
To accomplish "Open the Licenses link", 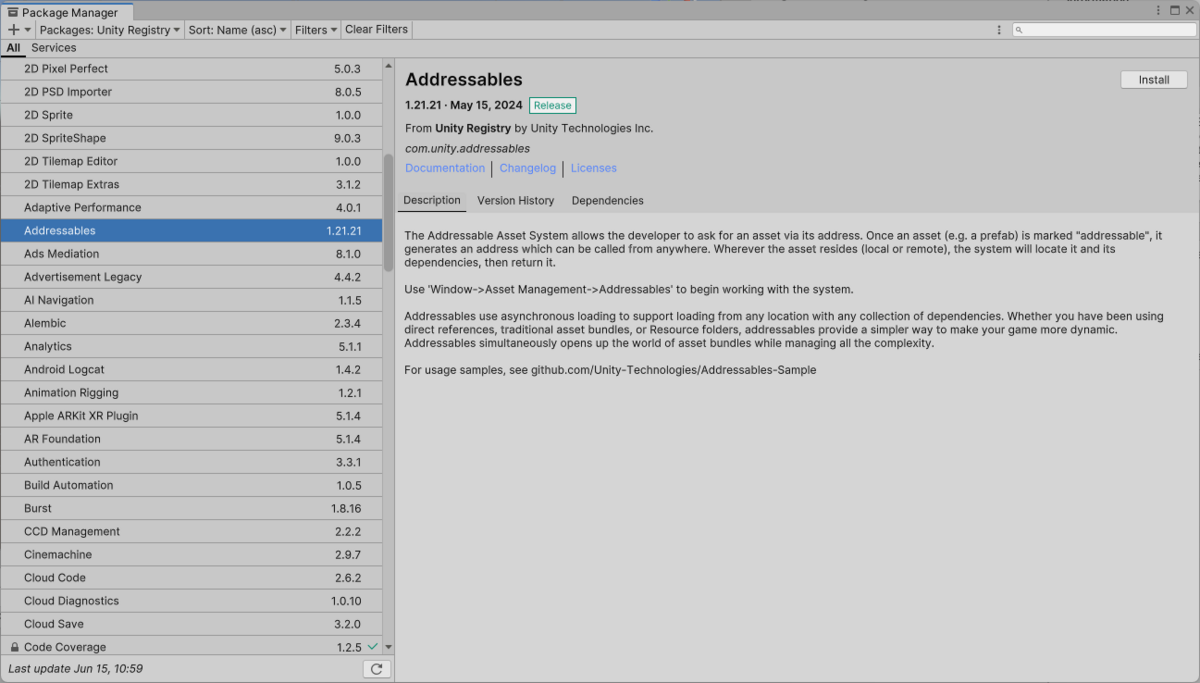I will tap(594, 168).
